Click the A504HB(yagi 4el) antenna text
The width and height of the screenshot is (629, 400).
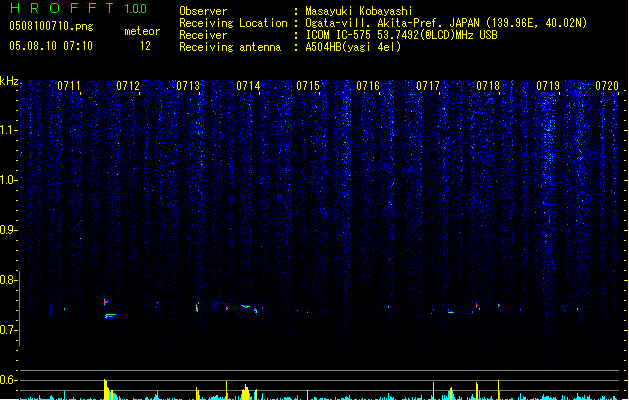point(353,47)
